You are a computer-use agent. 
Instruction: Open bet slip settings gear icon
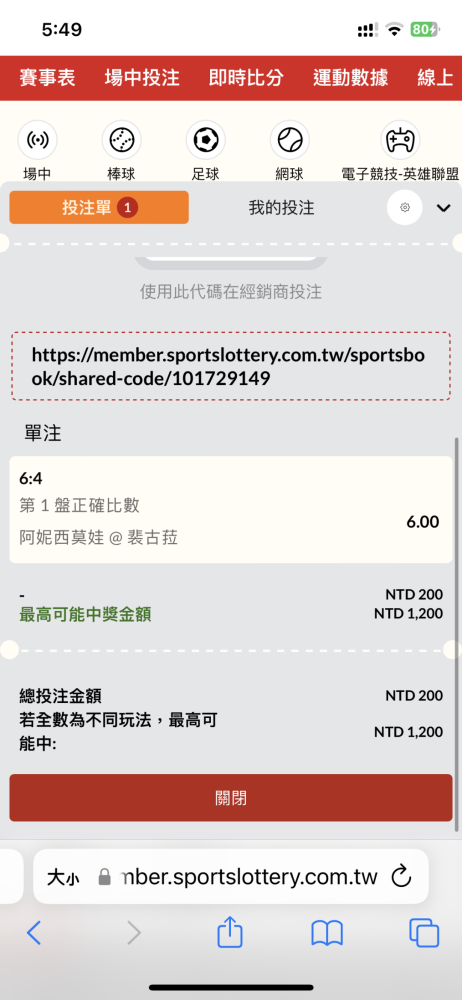tap(405, 207)
